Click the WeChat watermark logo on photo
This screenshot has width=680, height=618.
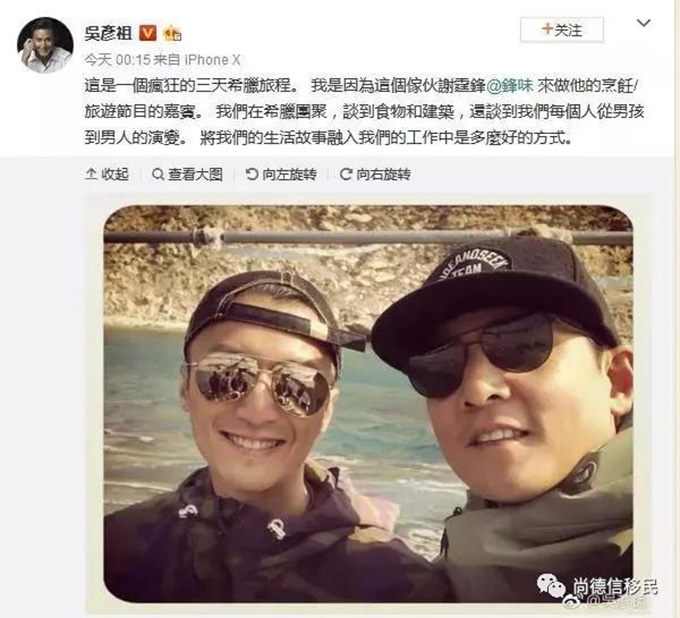point(551,586)
